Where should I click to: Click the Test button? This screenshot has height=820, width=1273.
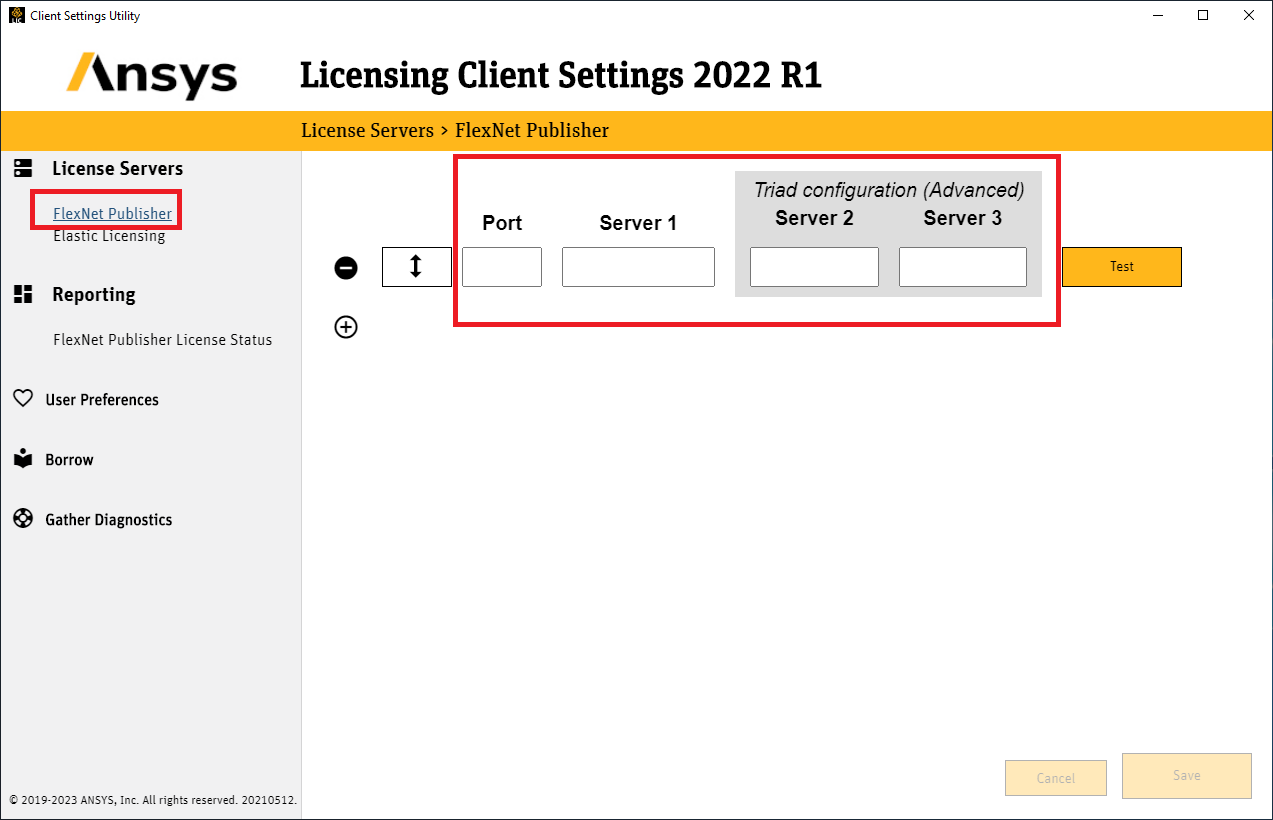1122,267
